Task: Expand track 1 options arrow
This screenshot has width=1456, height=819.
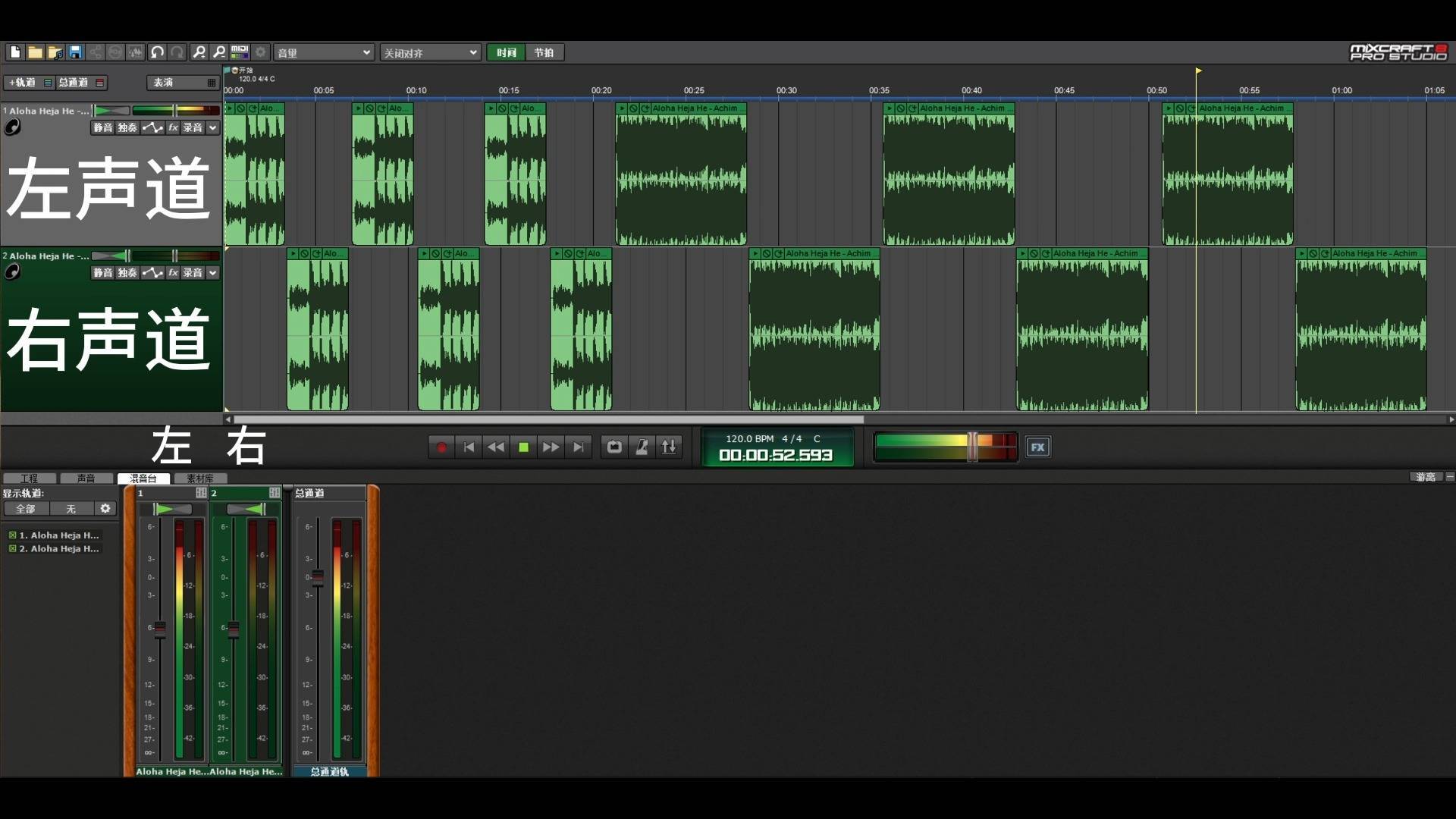Action: [x=213, y=127]
